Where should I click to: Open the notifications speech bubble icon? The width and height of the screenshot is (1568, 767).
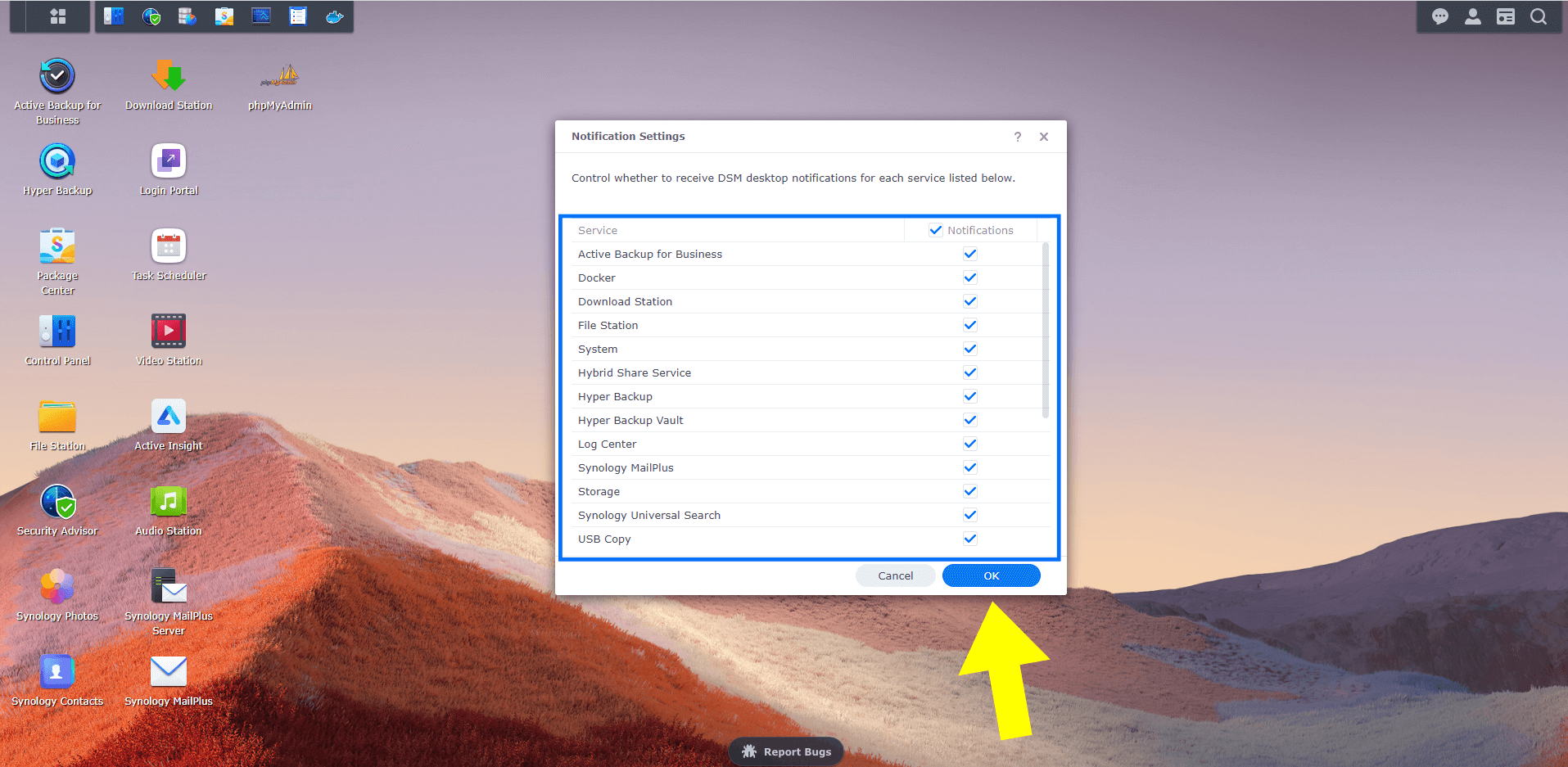(1440, 16)
